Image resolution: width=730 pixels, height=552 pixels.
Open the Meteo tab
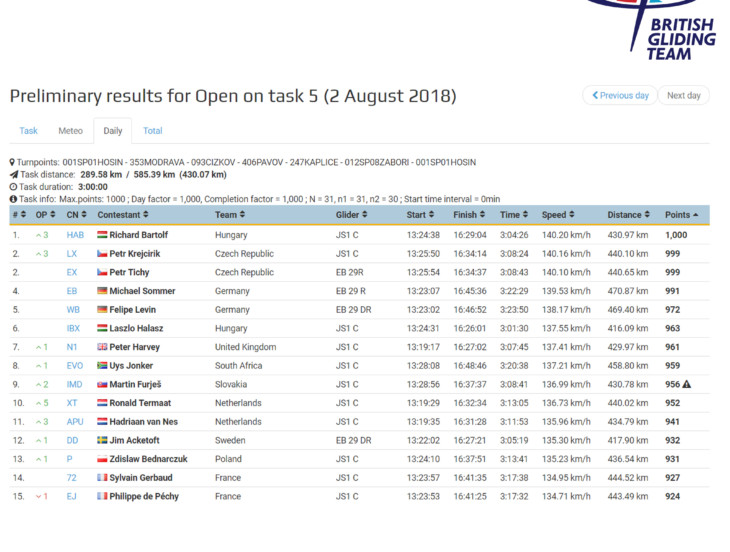(x=70, y=131)
